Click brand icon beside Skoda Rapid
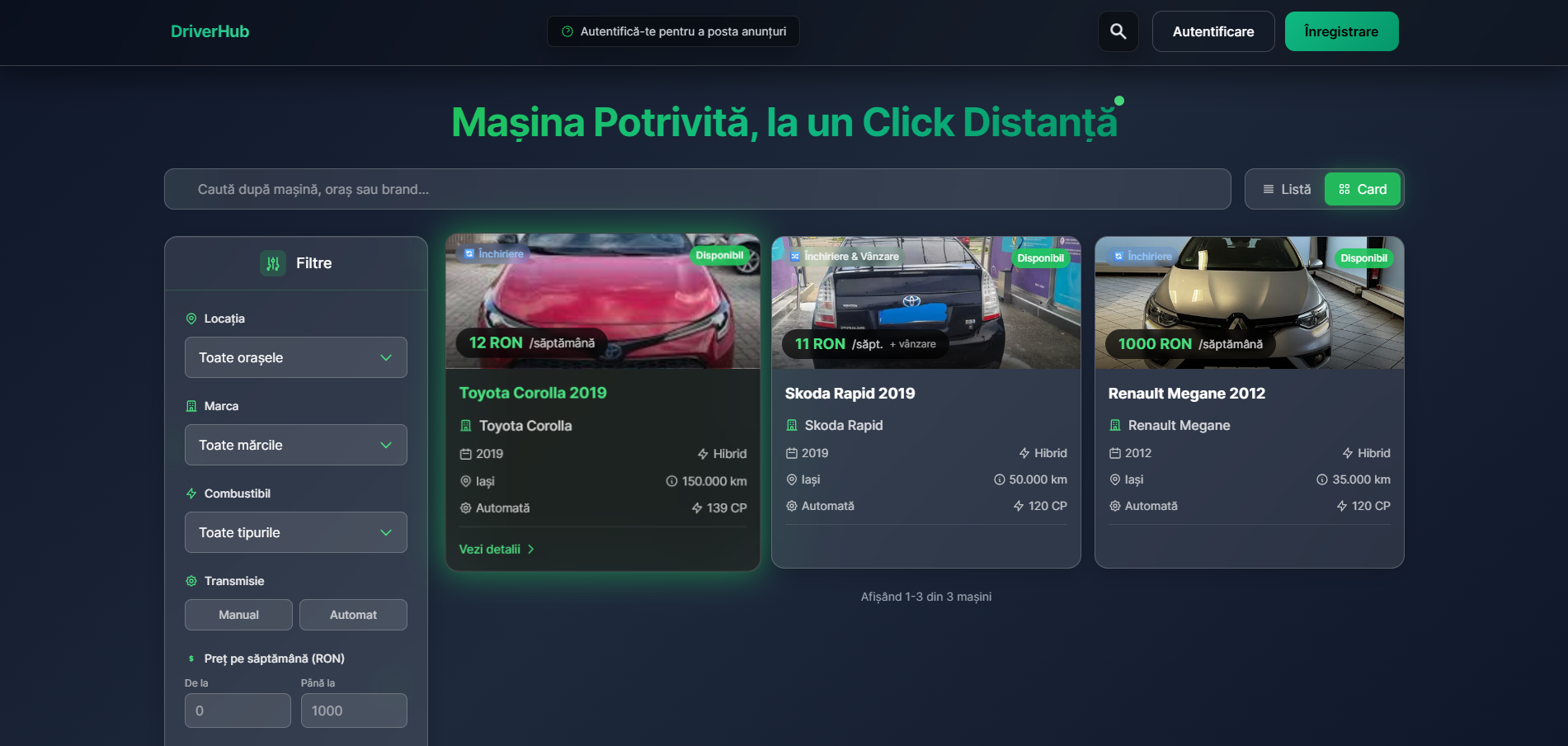The image size is (1568, 746). [x=792, y=425]
